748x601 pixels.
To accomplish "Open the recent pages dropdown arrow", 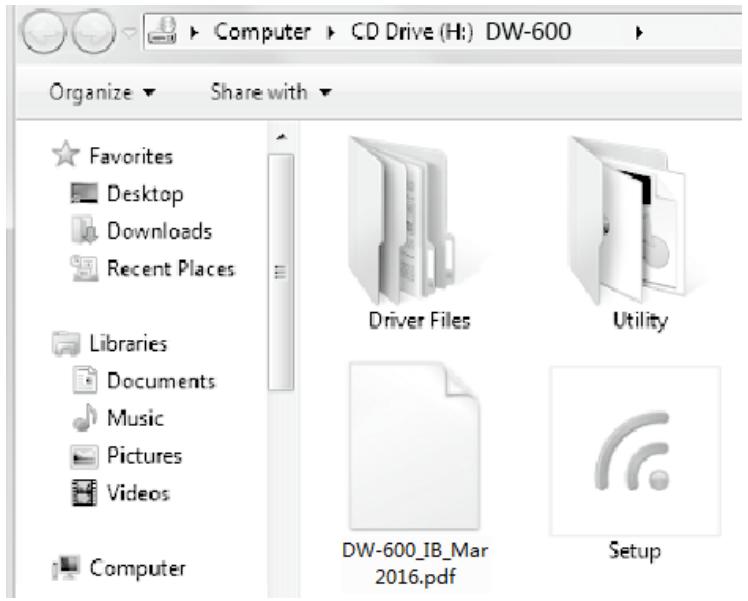I will (x=129, y=33).
